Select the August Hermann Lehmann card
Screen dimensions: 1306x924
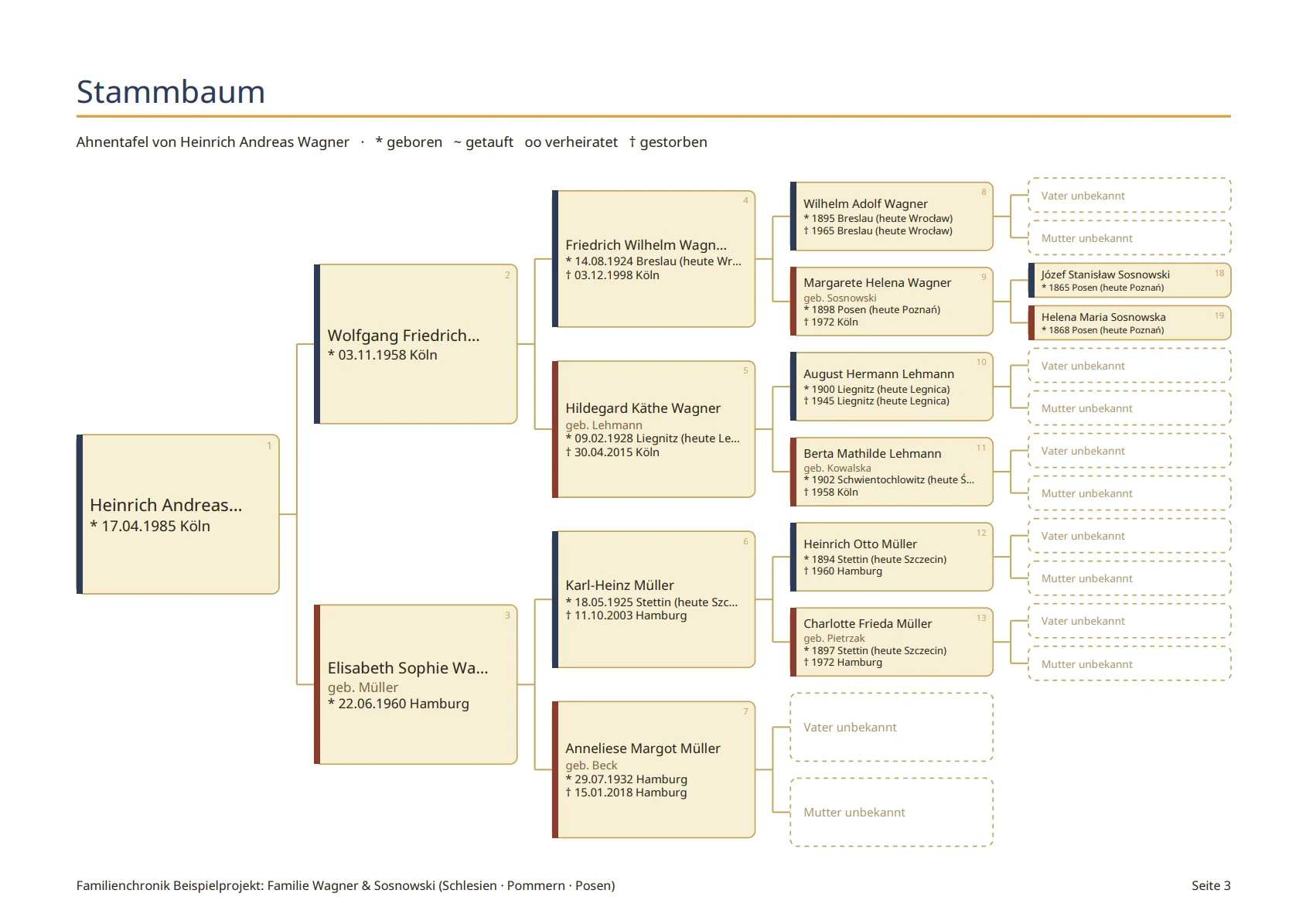click(892, 387)
